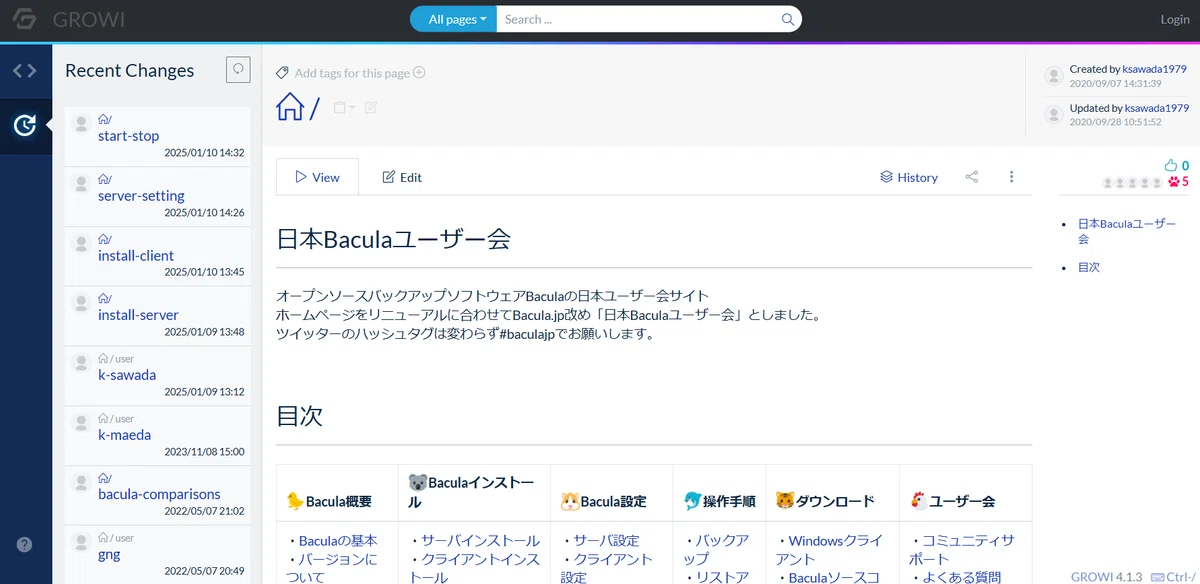Click the pencil edit path icon
The height and width of the screenshot is (584, 1200).
pyautogui.click(x=371, y=107)
